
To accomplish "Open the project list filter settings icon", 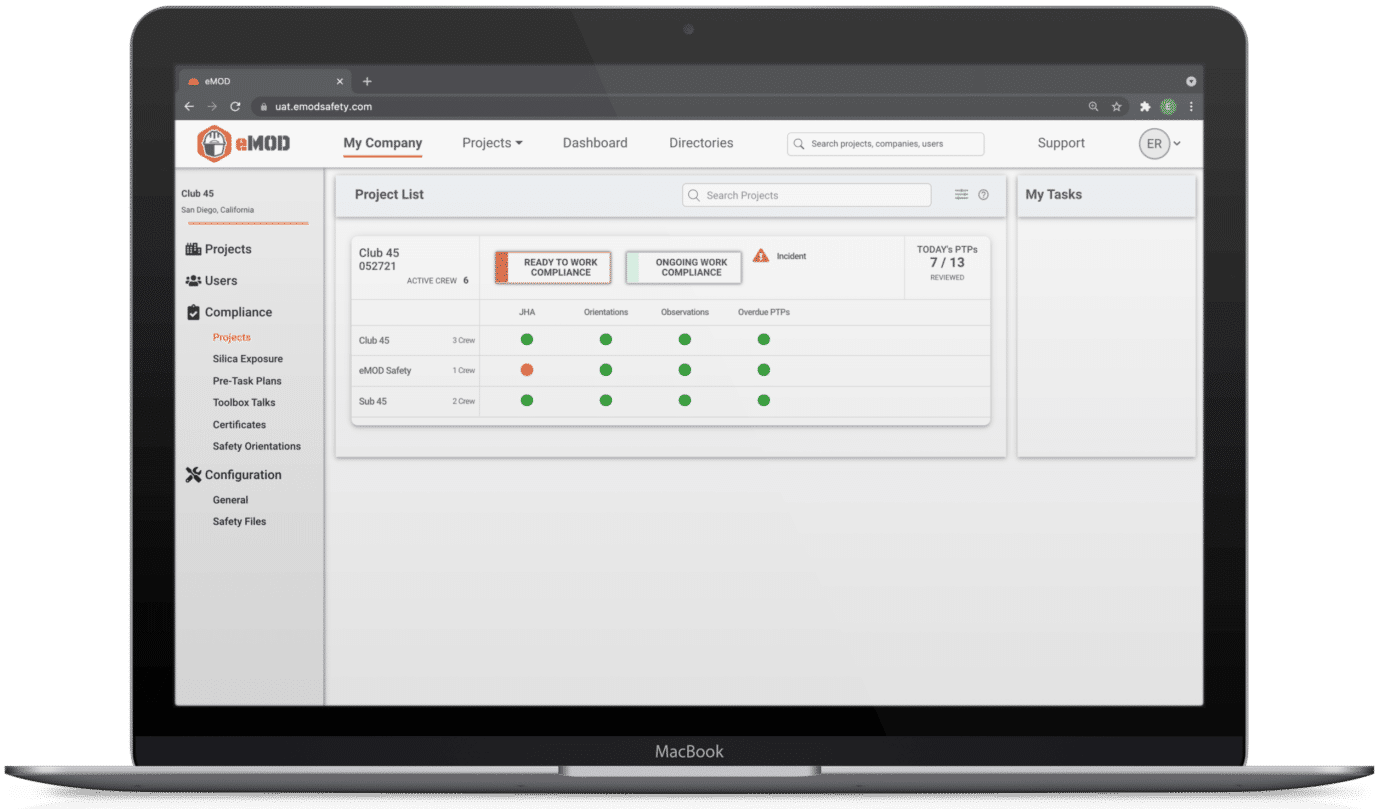I will (961, 195).
